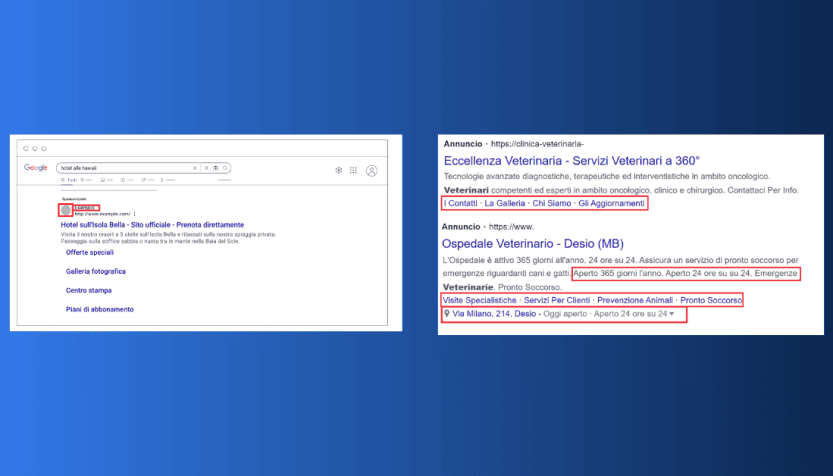Select the 'Tutti' search tab

click(x=68, y=180)
